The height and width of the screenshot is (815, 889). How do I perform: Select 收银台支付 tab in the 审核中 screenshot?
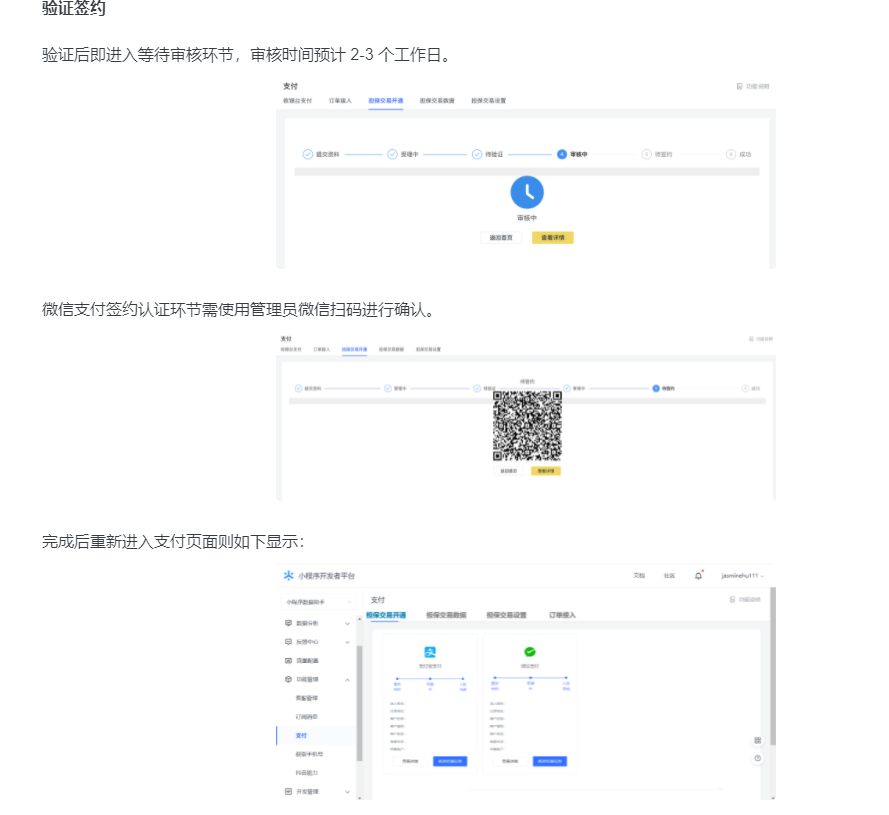298,101
